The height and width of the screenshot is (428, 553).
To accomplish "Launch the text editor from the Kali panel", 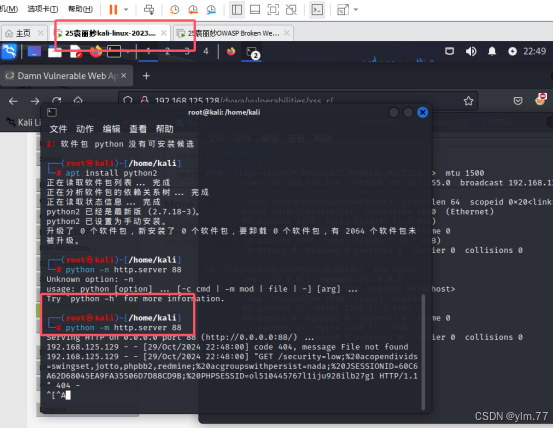I will coord(76,51).
